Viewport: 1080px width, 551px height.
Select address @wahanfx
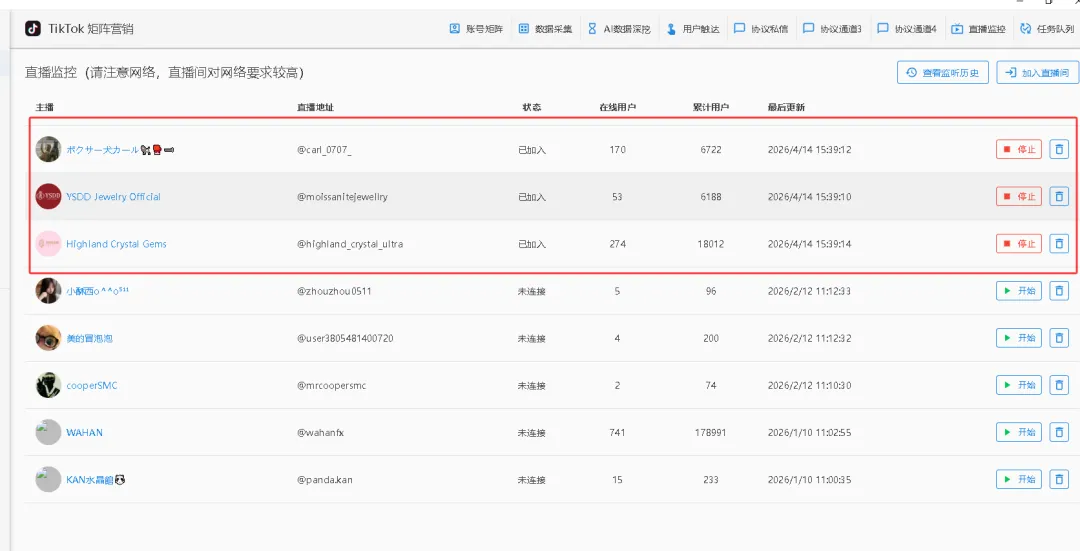click(x=320, y=433)
